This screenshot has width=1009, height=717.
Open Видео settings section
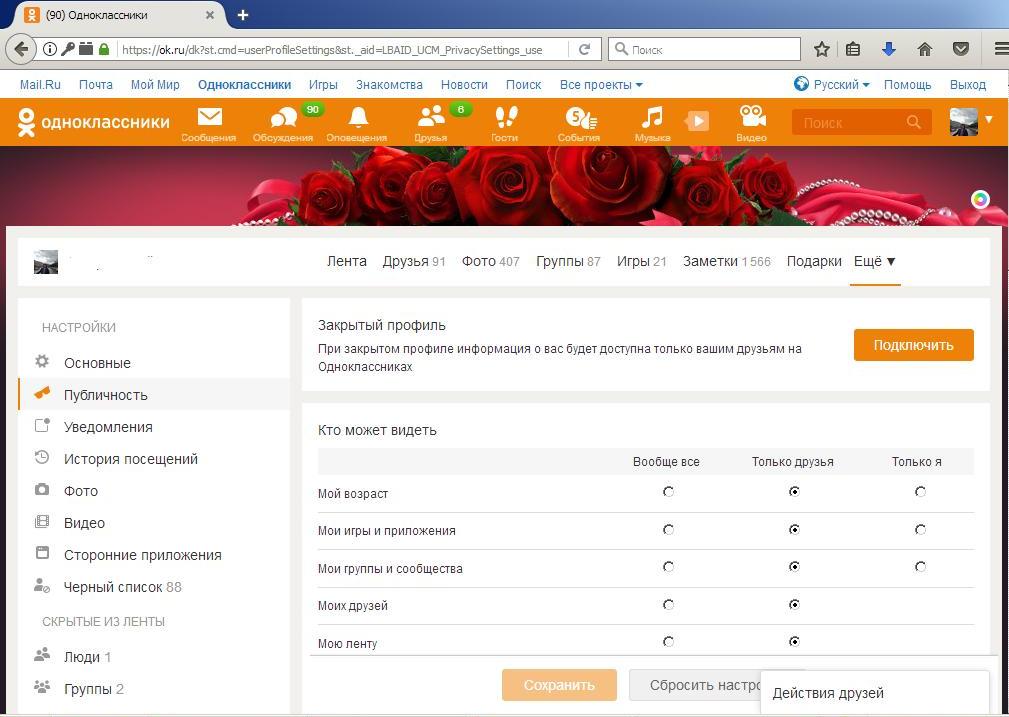(154, 523)
